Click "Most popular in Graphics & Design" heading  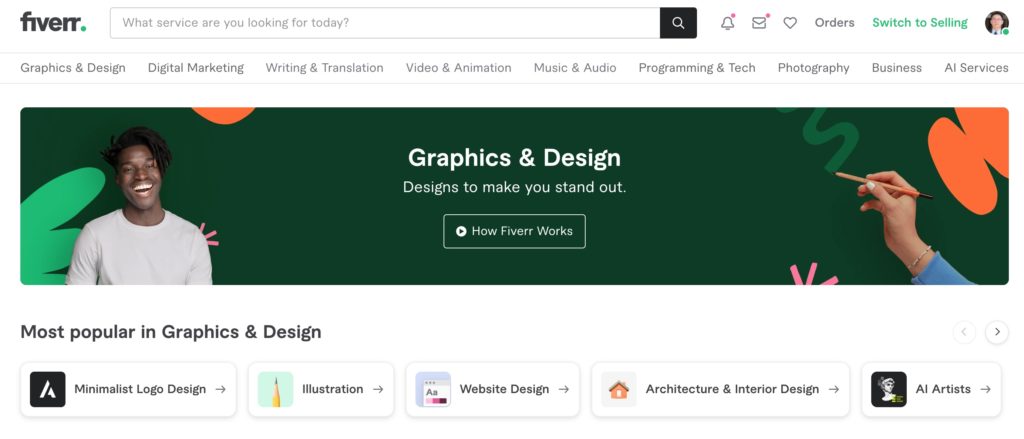click(x=171, y=332)
